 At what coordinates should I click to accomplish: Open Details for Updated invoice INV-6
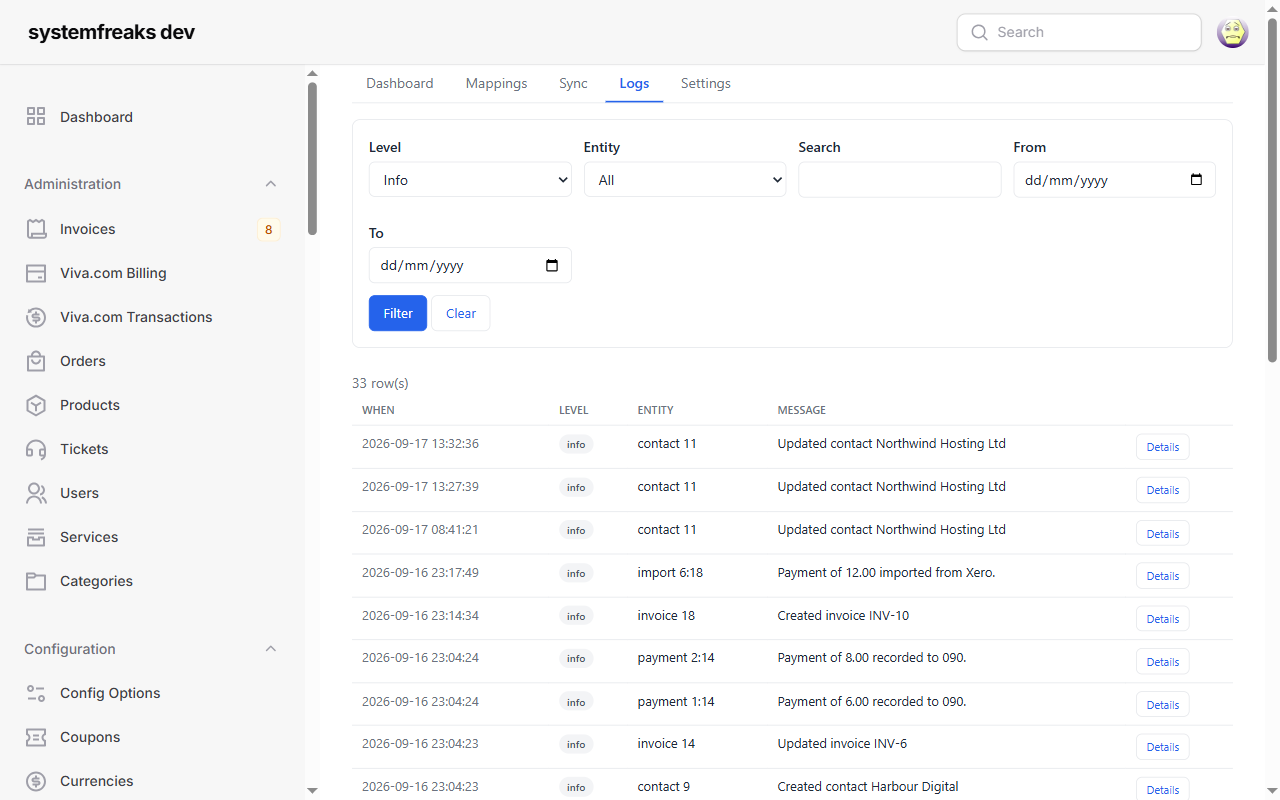1162,747
